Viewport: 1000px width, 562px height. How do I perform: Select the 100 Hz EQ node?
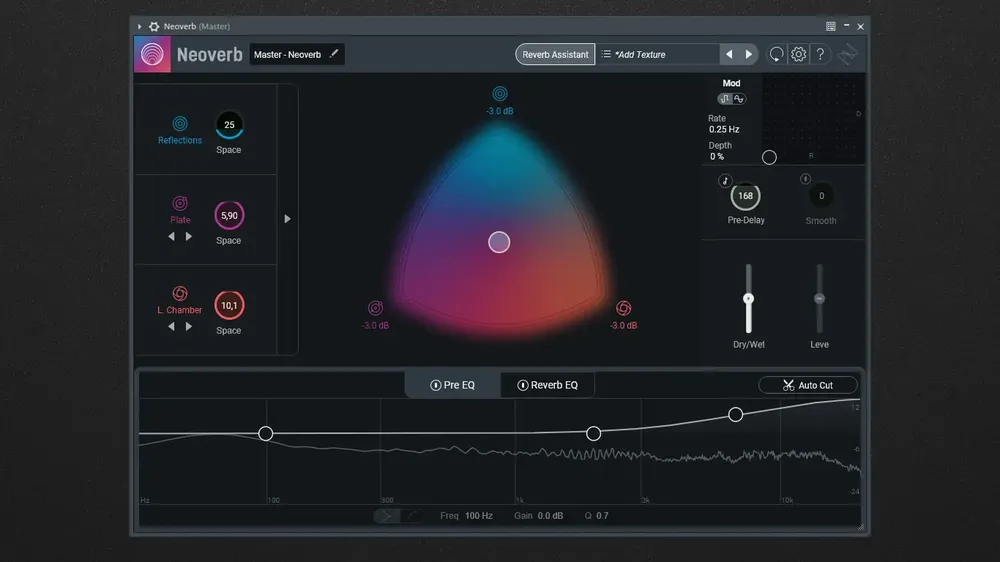266,434
